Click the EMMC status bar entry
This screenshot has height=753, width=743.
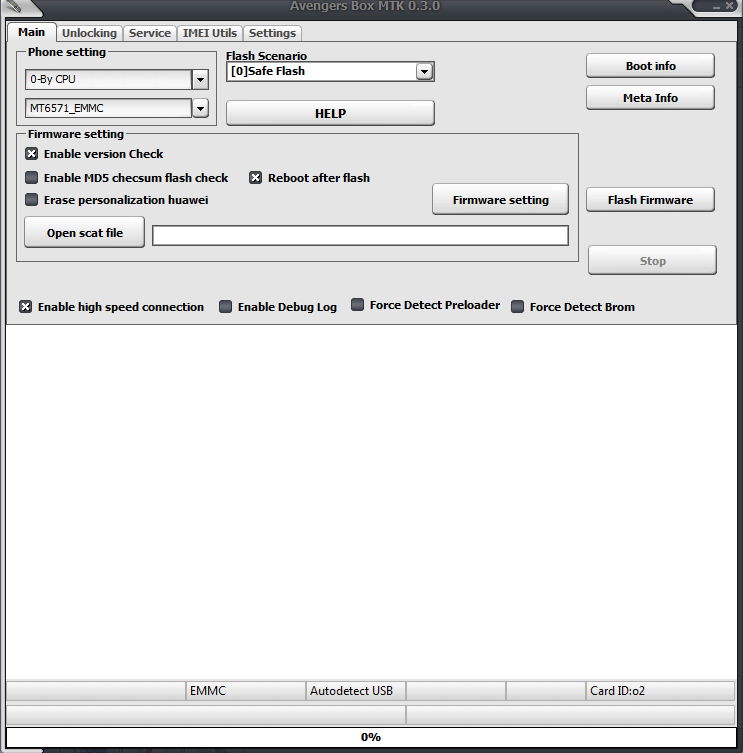245,691
